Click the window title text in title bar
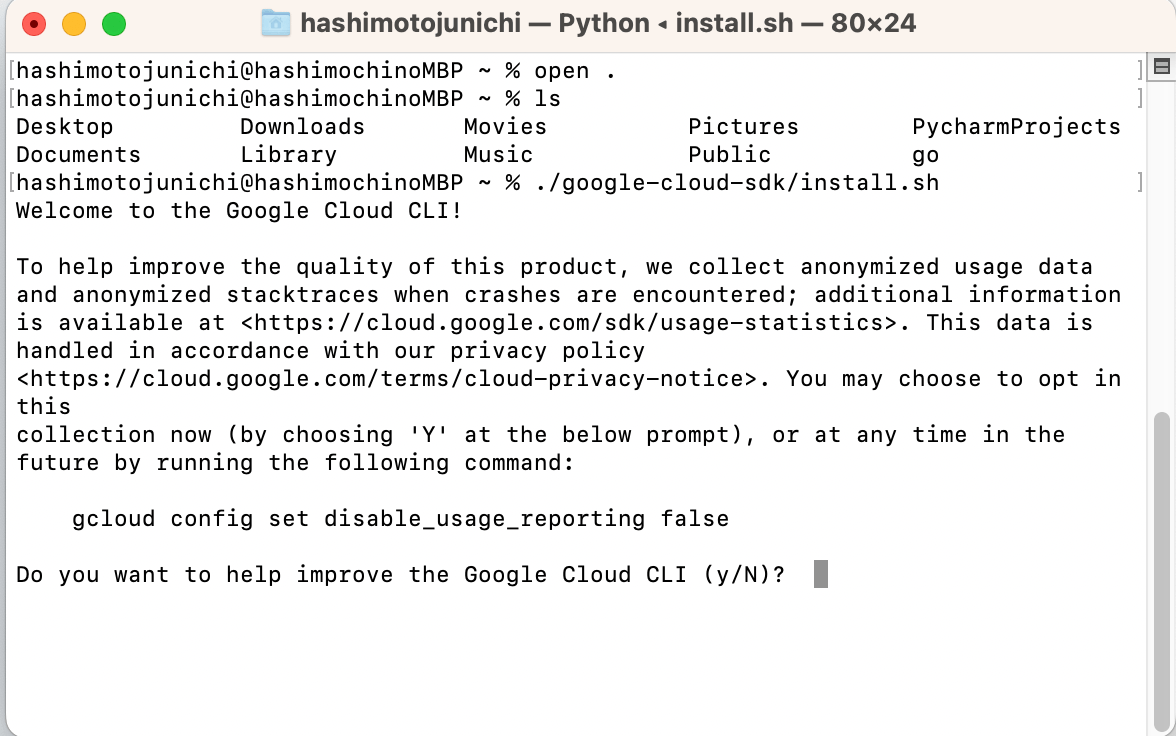1176x736 pixels. point(608,23)
